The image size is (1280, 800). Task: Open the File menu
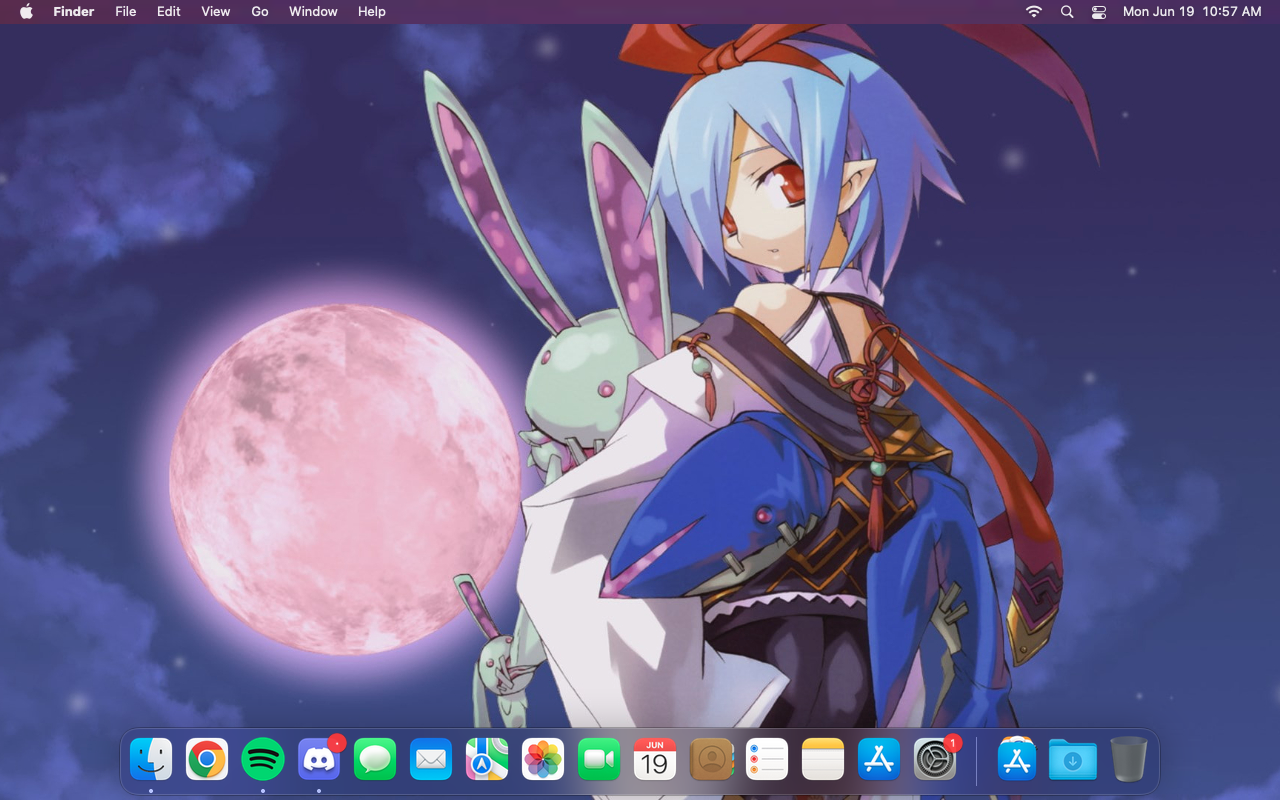point(126,11)
